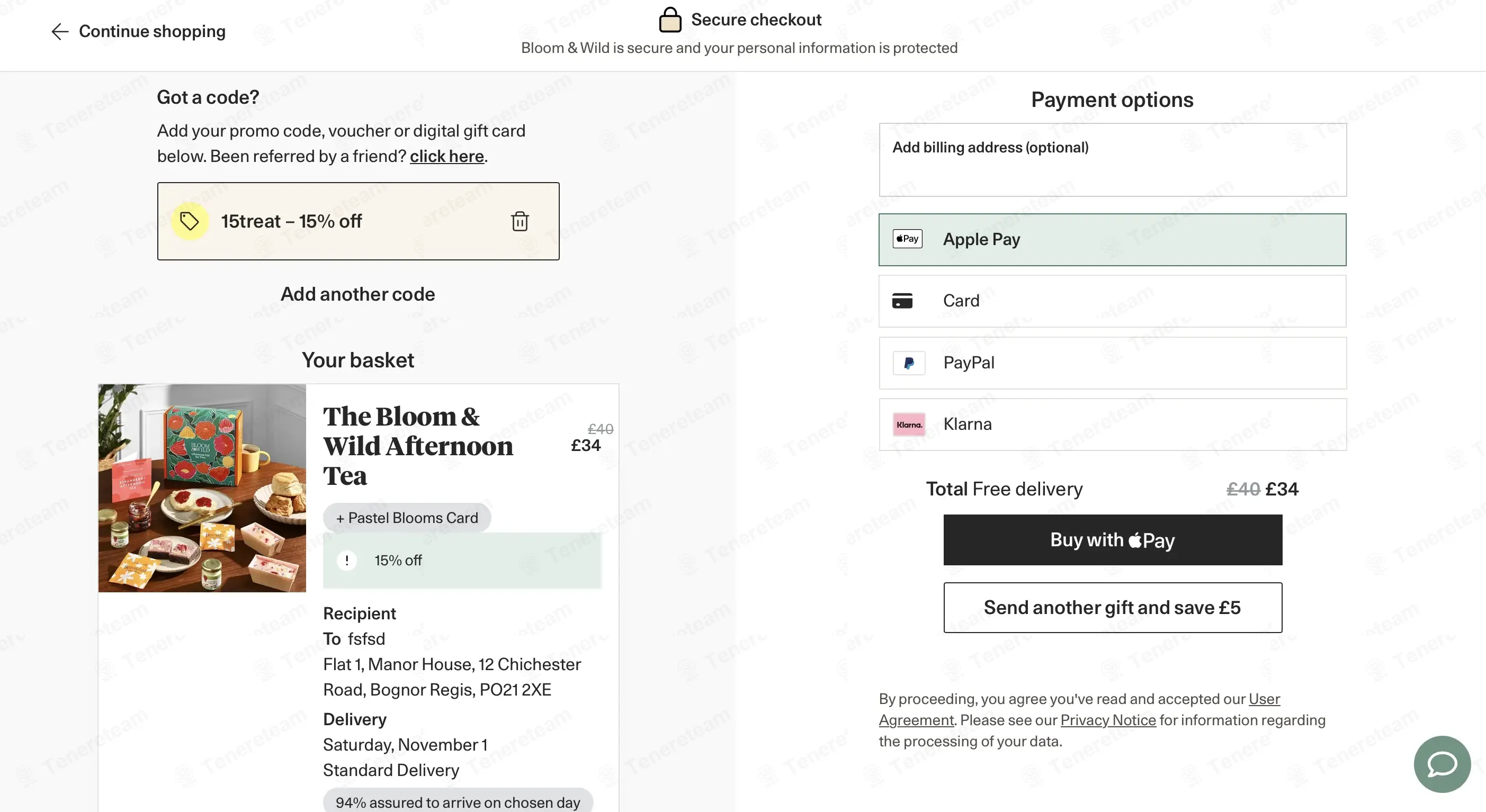Click the Pastel Blooms Card add-on chip

(407, 518)
